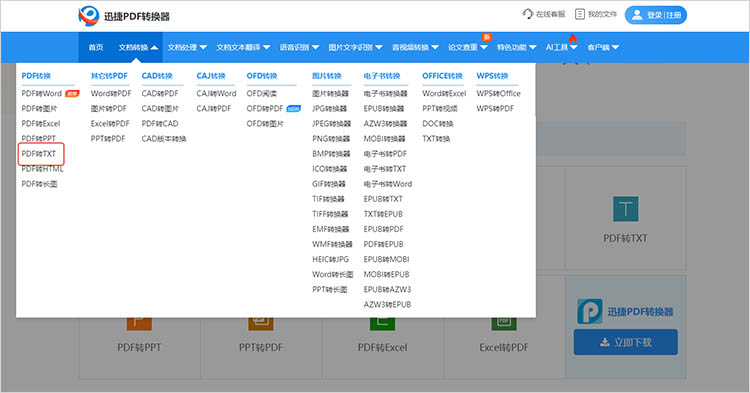
Task: Open the WPS转Office link
Action: click(x=498, y=93)
